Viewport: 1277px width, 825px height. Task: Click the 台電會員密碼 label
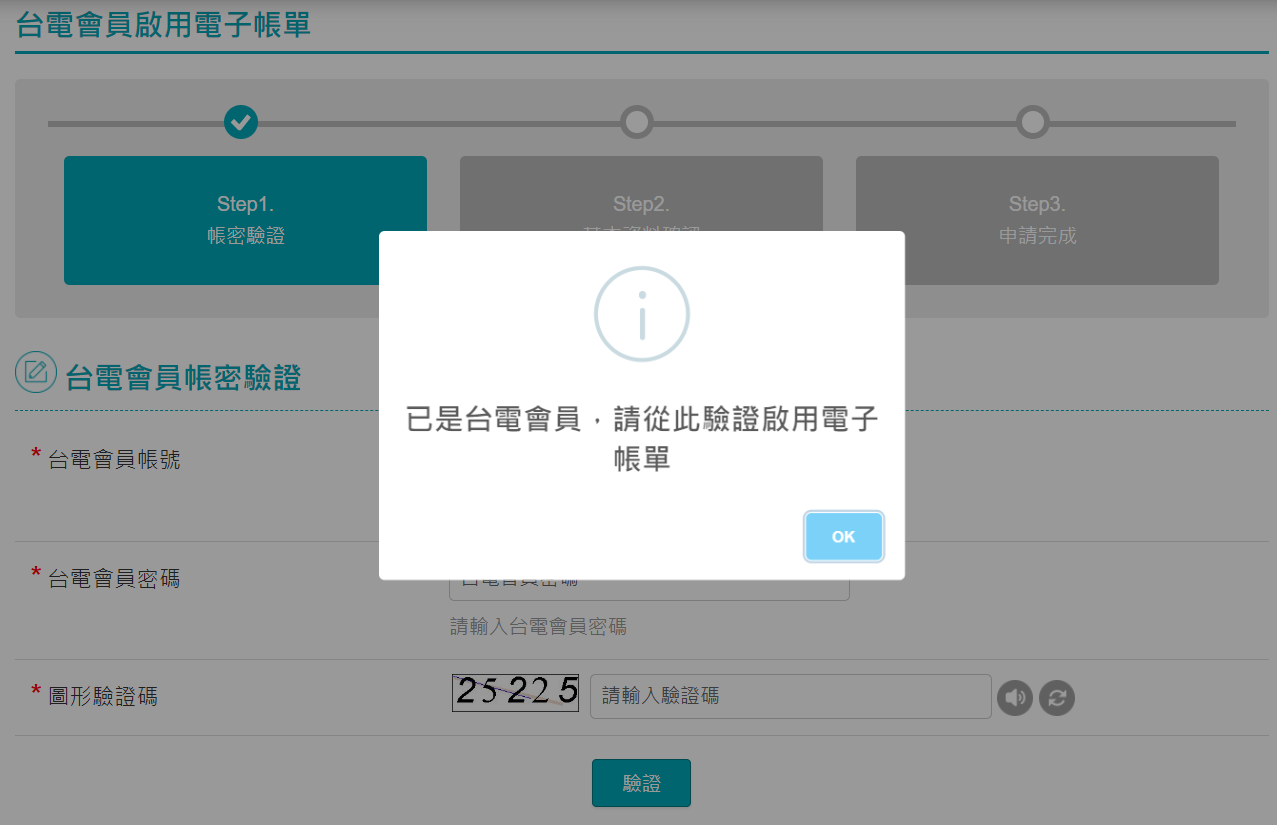tap(114, 578)
